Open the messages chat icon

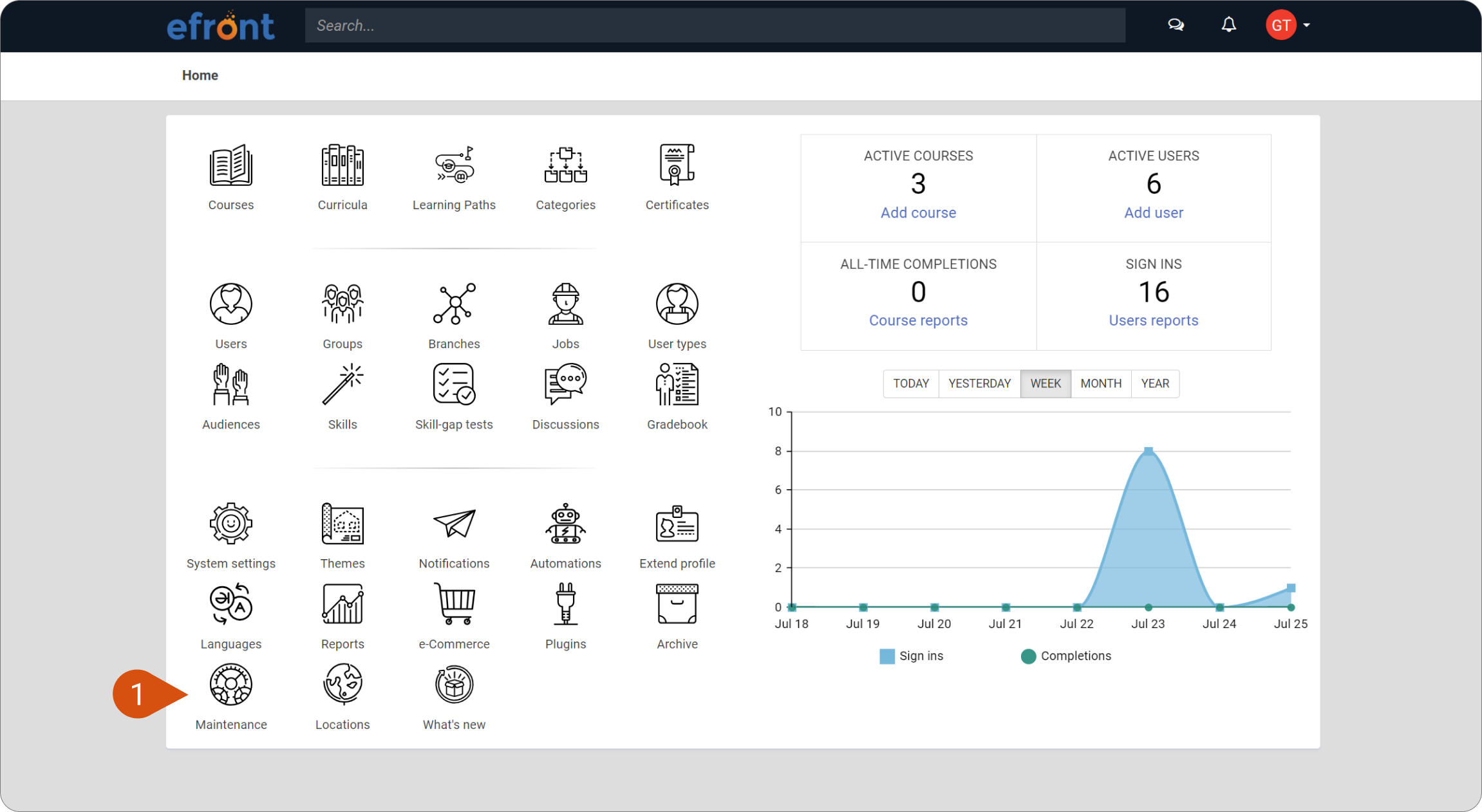(1176, 25)
